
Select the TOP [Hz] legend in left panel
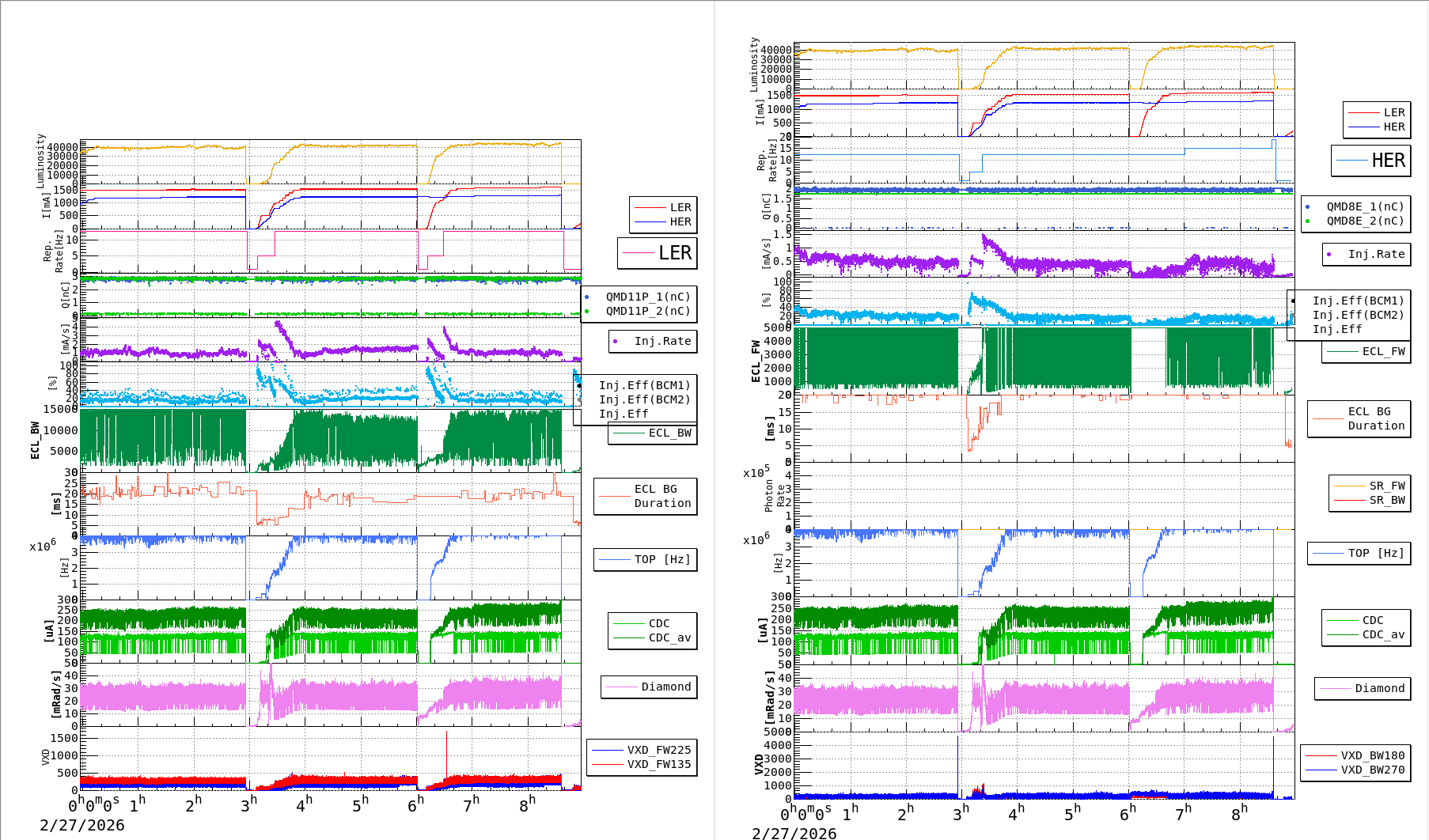click(661, 559)
